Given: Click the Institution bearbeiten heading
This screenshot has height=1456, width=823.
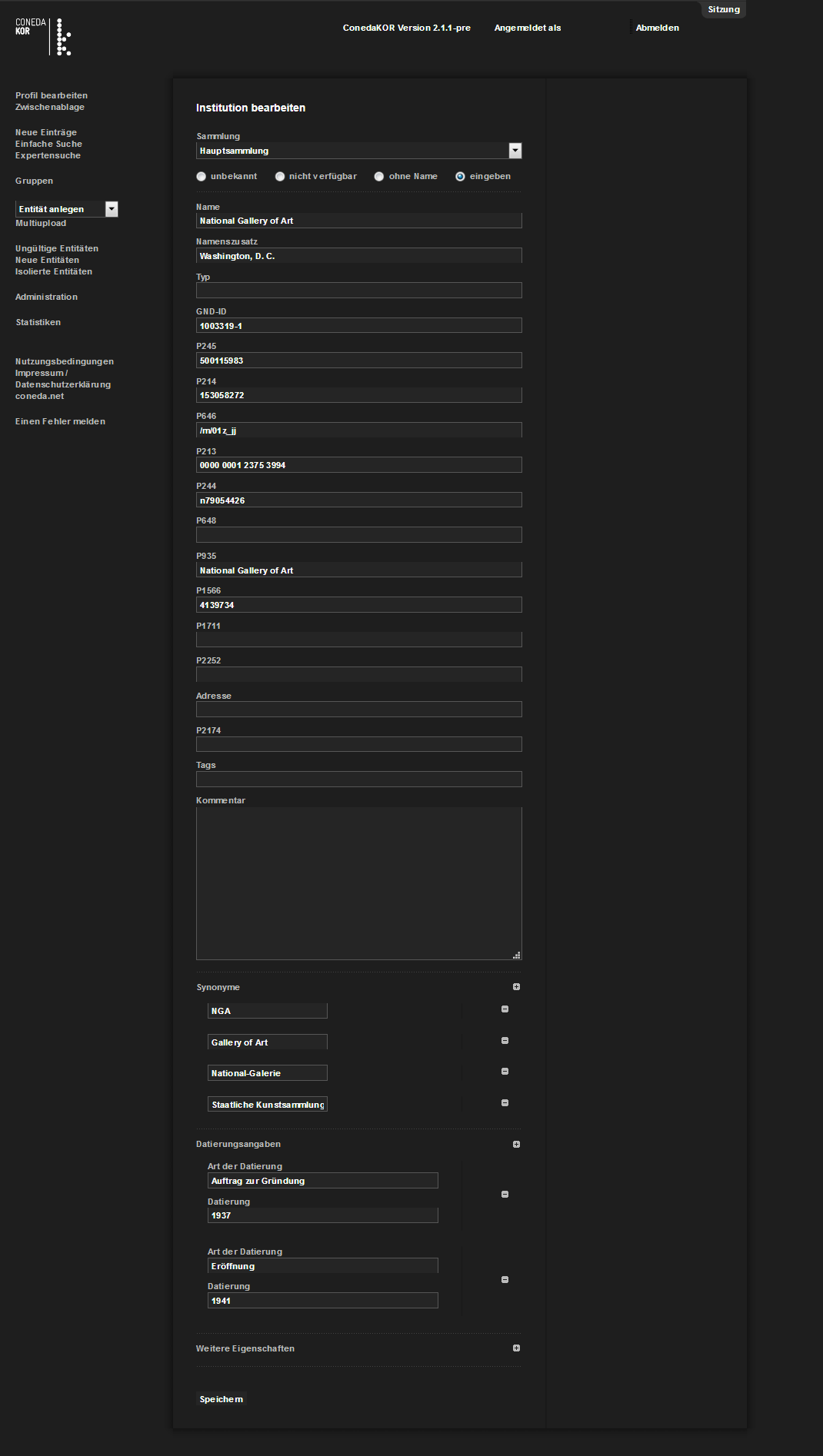Looking at the screenshot, I should [251, 108].
